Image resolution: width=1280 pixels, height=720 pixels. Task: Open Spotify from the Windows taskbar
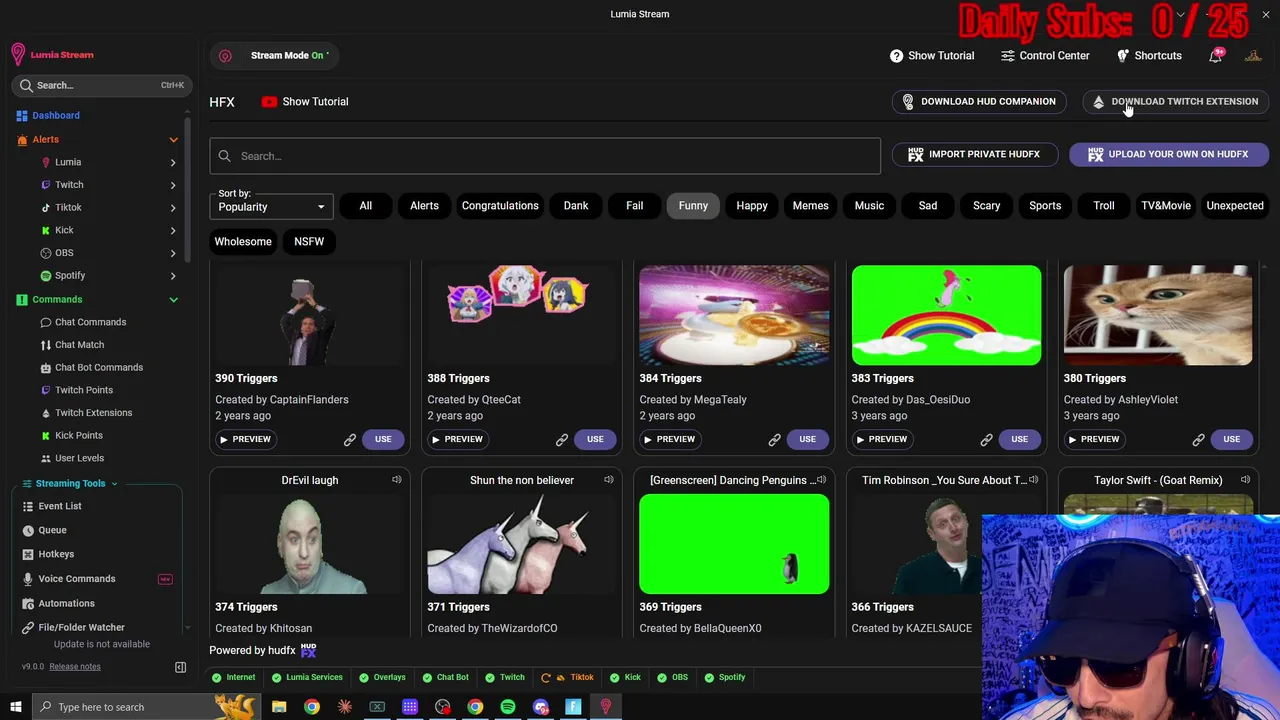click(508, 707)
